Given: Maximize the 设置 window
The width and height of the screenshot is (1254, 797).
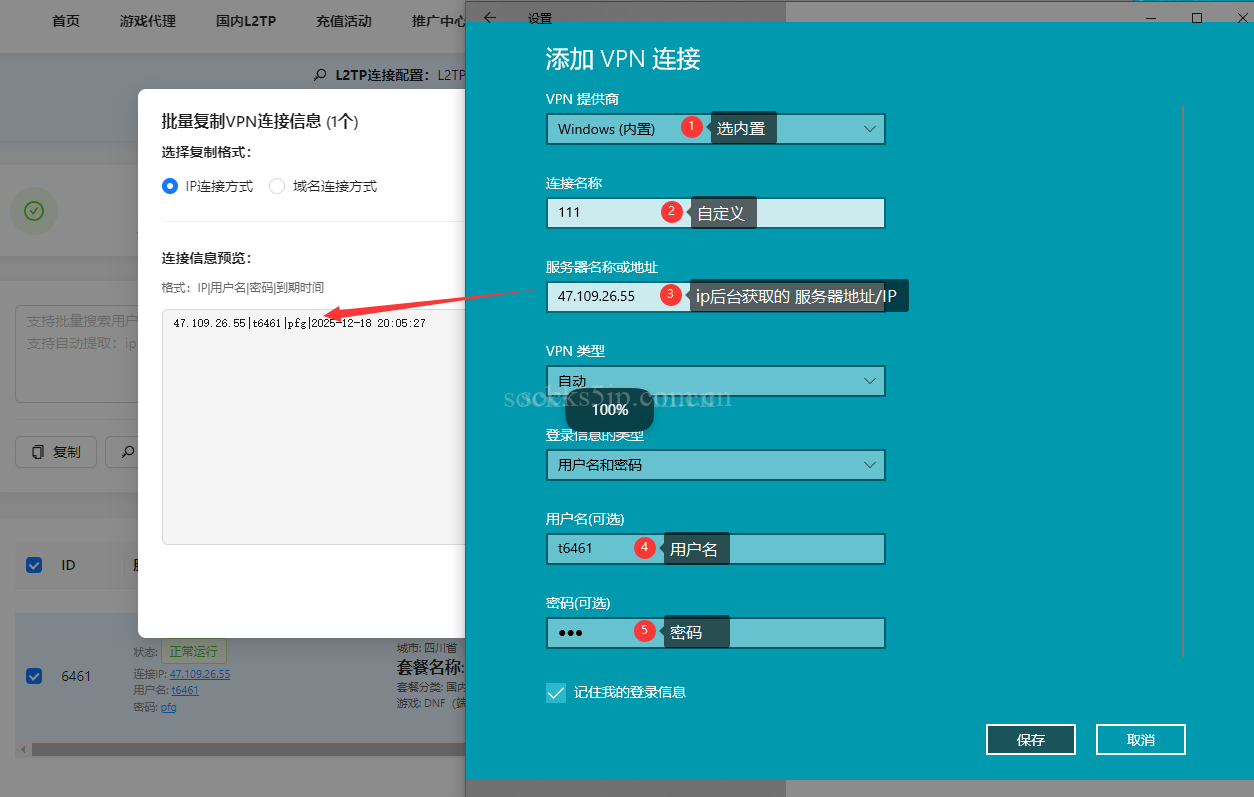Looking at the screenshot, I should point(1197,18).
